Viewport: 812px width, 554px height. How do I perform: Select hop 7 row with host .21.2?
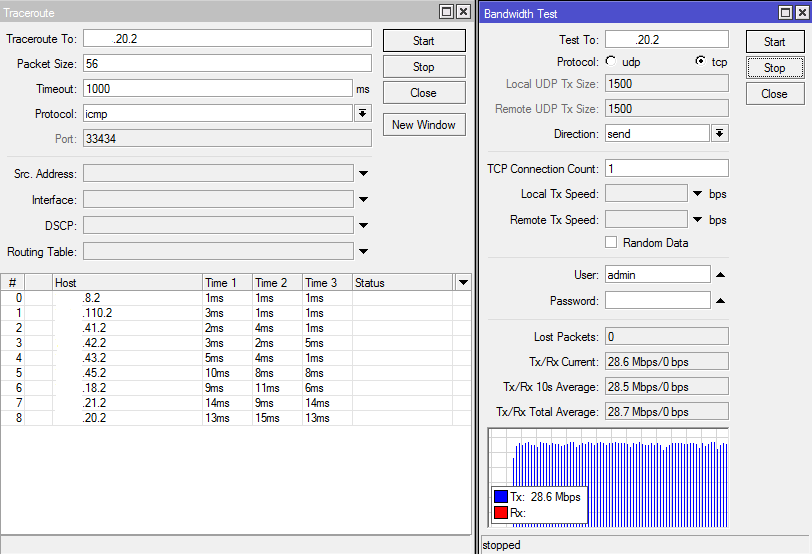[236, 403]
